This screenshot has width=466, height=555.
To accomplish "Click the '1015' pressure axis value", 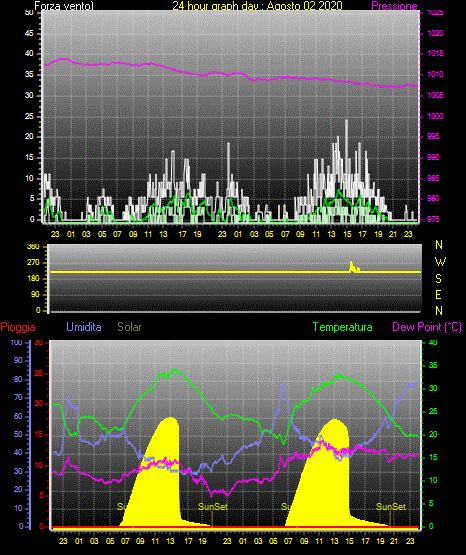I will 435,54.
